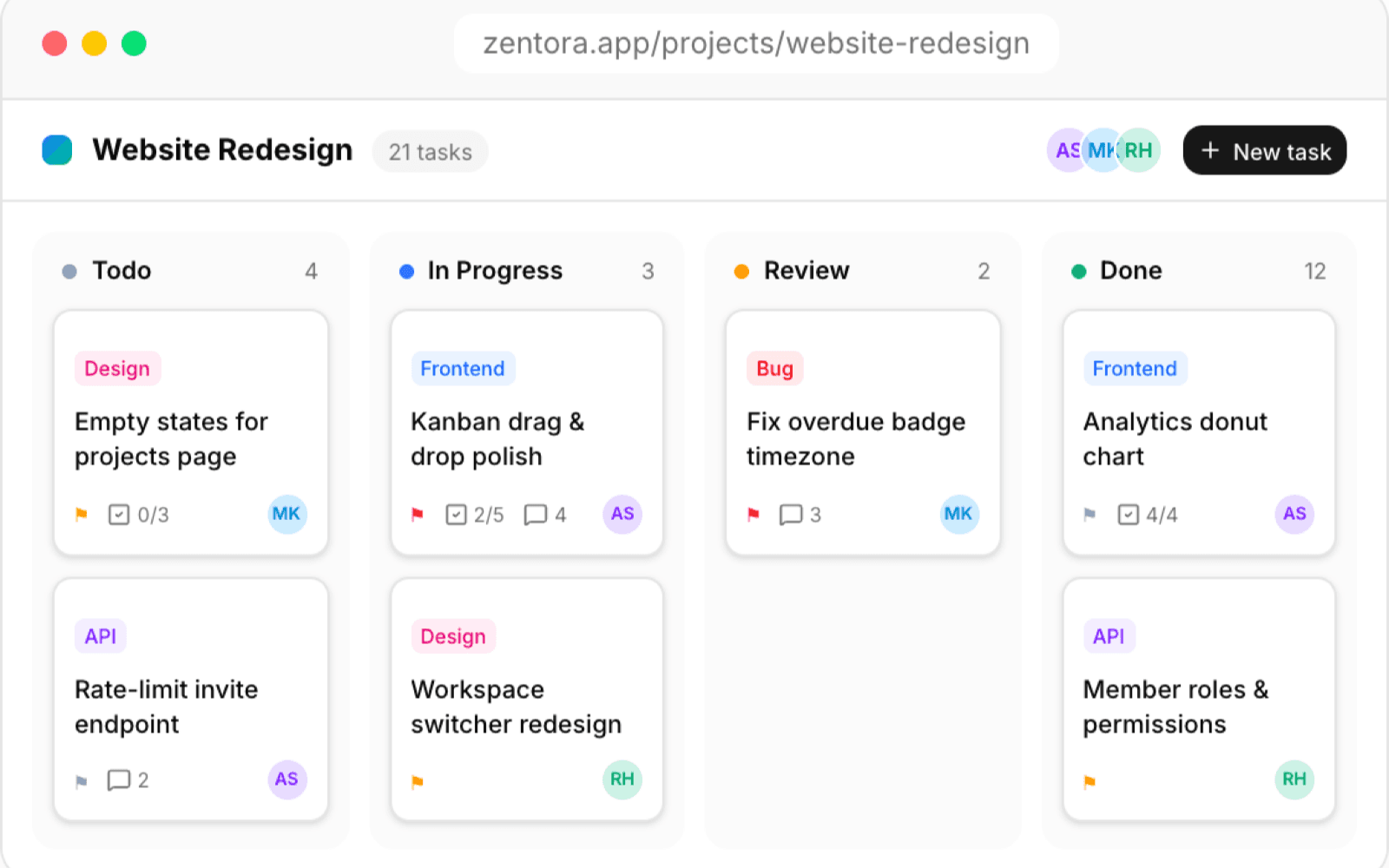Click the In Progress column count 3
Viewport: 1389px width, 868px height.
coord(648,272)
